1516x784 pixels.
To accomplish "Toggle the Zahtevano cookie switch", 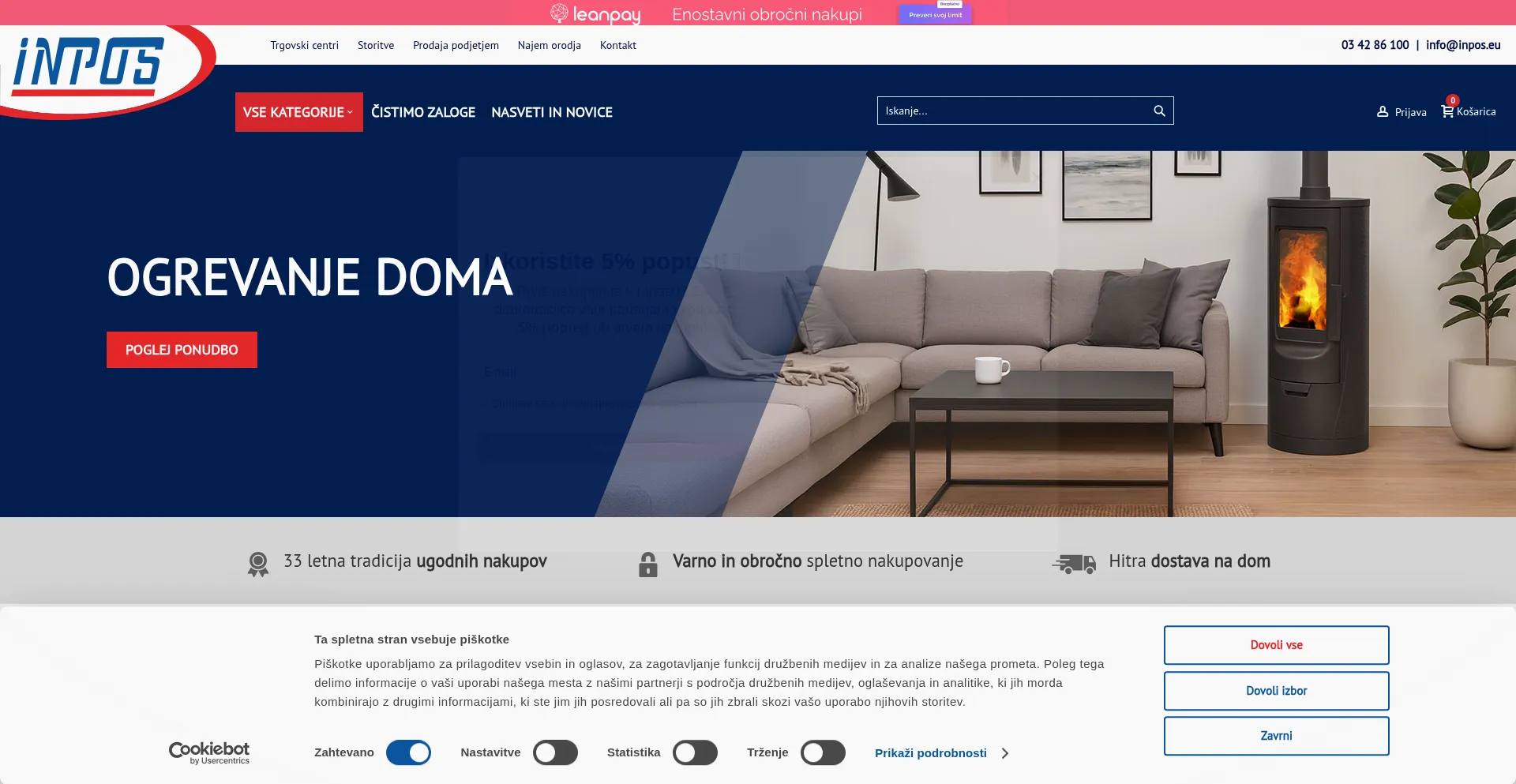I will [408, 752].
